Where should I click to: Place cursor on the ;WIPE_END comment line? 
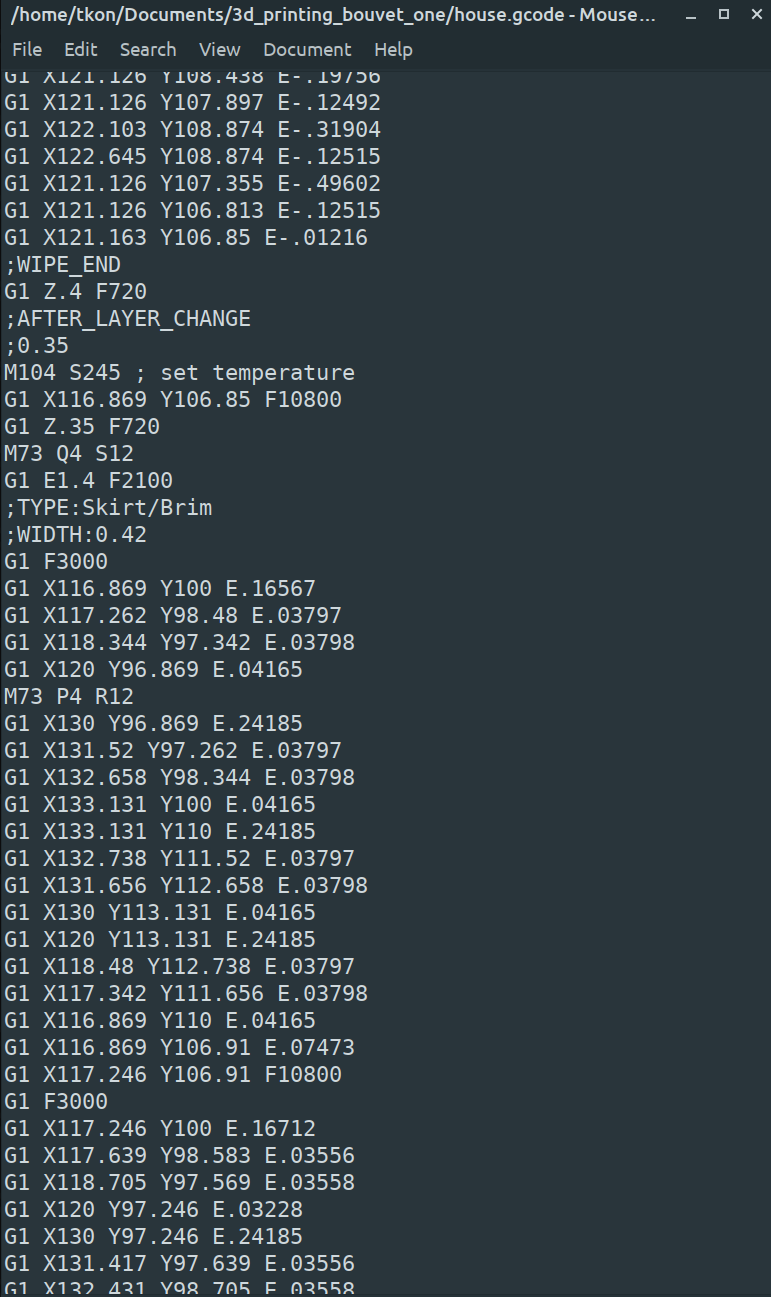[62, 265]
